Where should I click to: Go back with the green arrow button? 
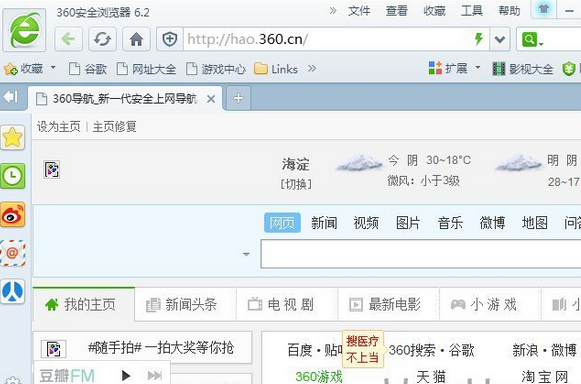pos(69,39)
